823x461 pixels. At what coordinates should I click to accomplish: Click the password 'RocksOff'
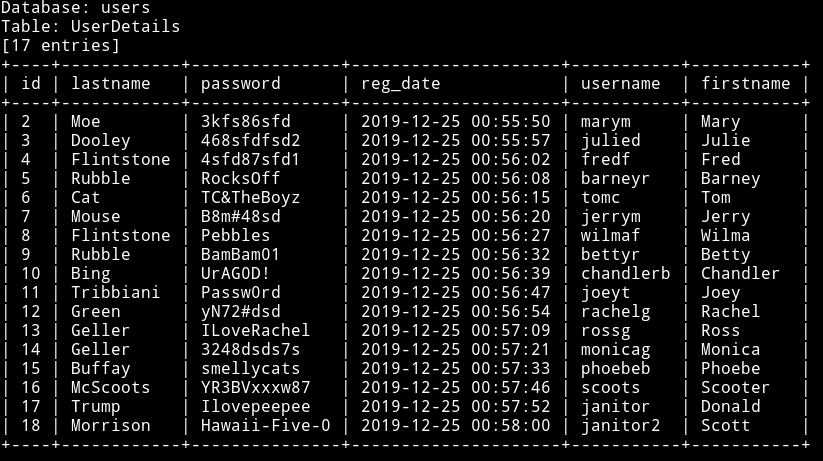pos(240,178)
